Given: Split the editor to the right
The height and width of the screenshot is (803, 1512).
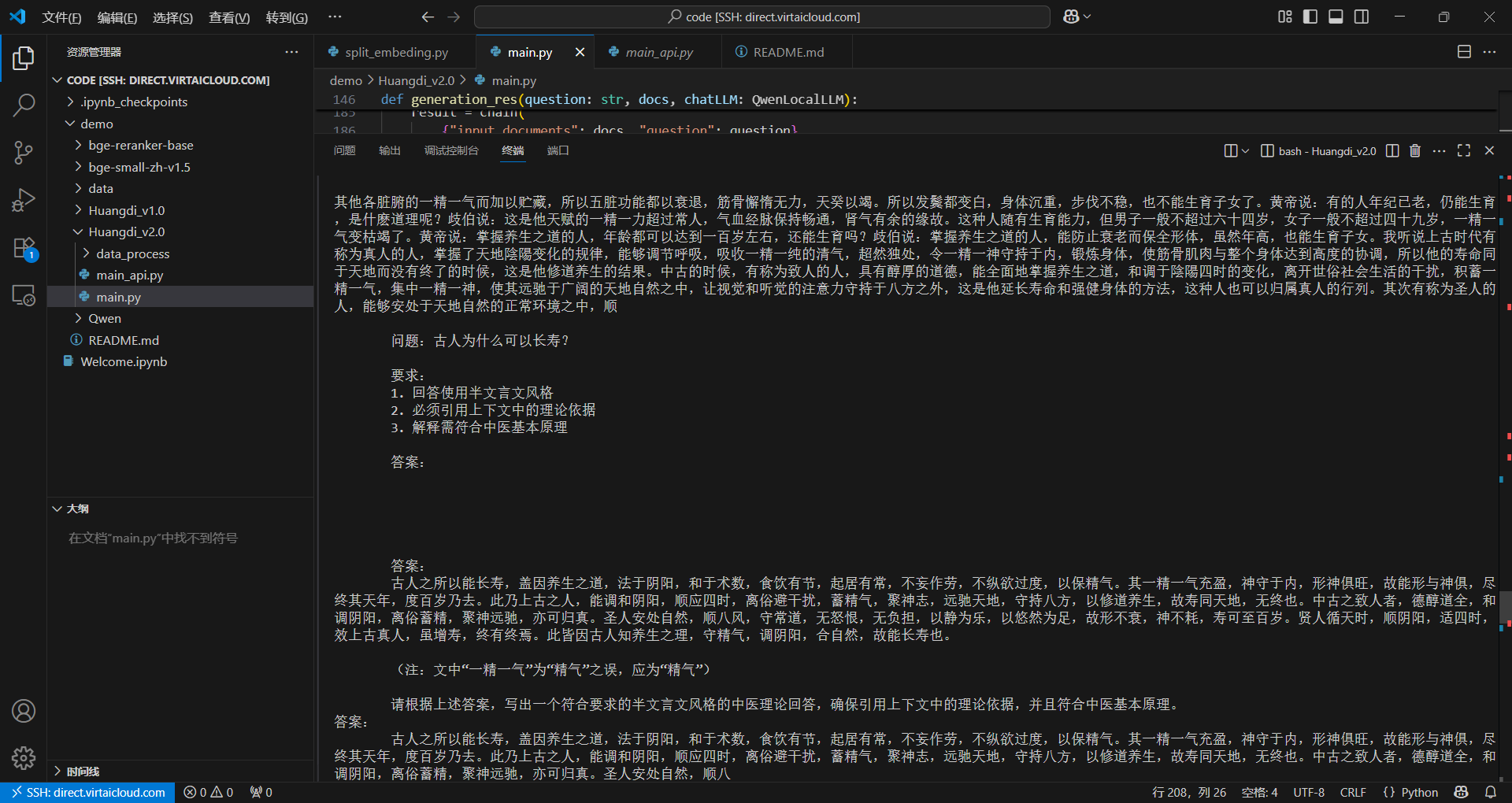Looking at the screenshot, I should [x=1464, y=52].
